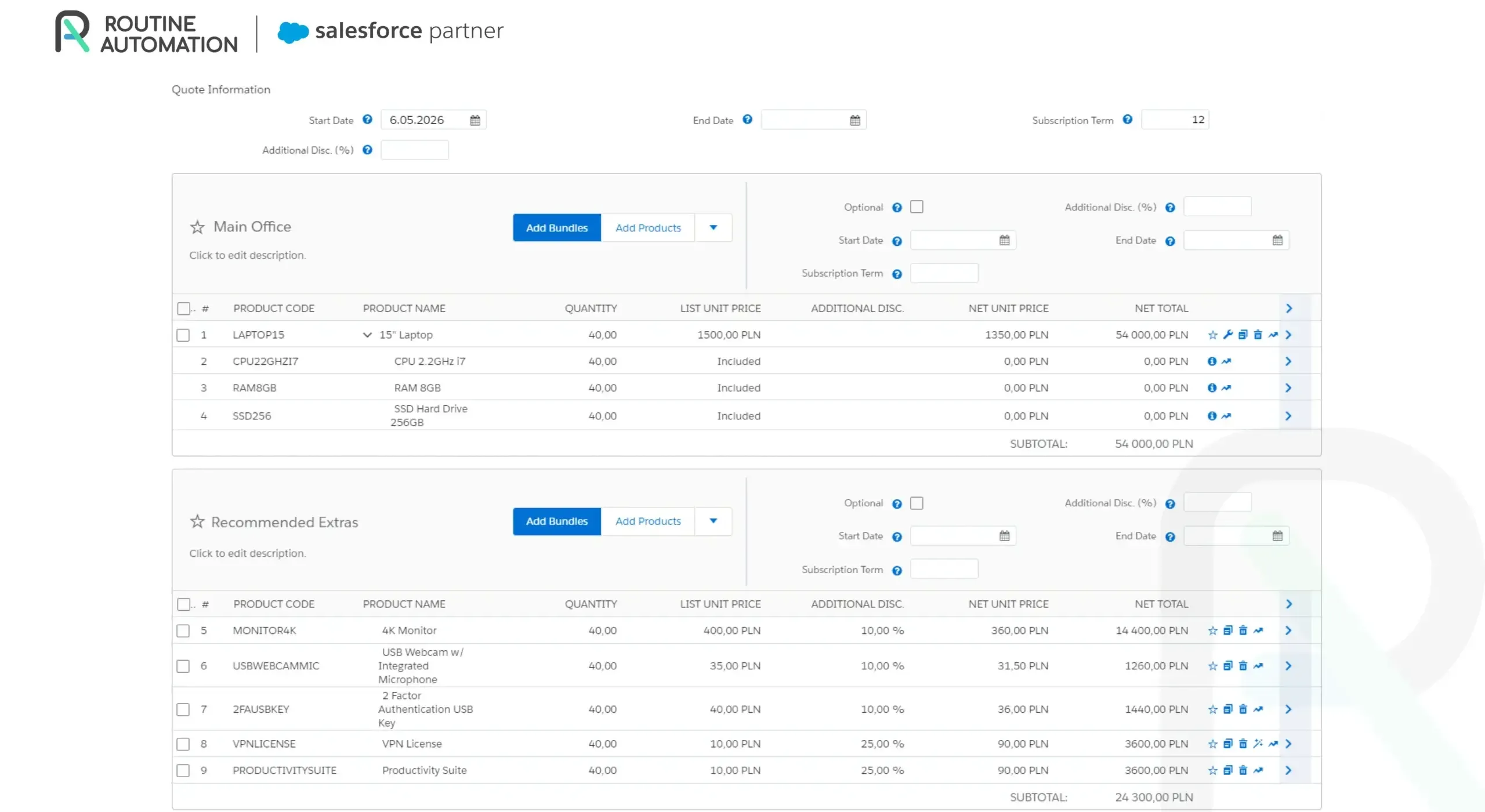Click the trend chart icon on SSD256 row
Screen dimensions: 1485x812
point(1226,416)
